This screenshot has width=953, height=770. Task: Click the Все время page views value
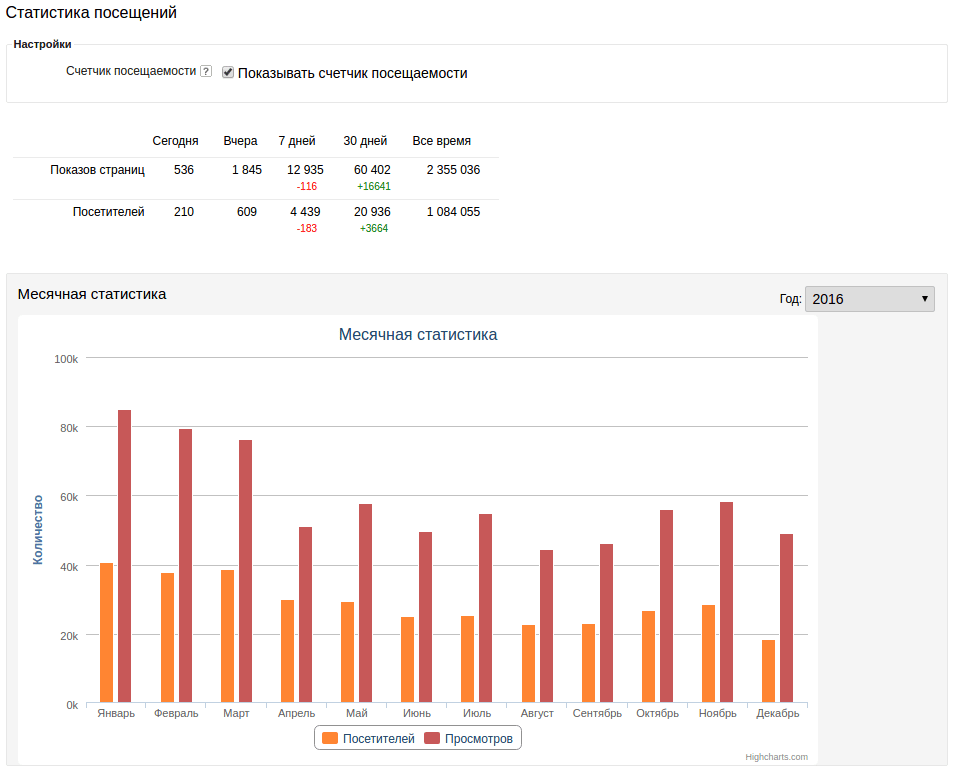(453, 170)
